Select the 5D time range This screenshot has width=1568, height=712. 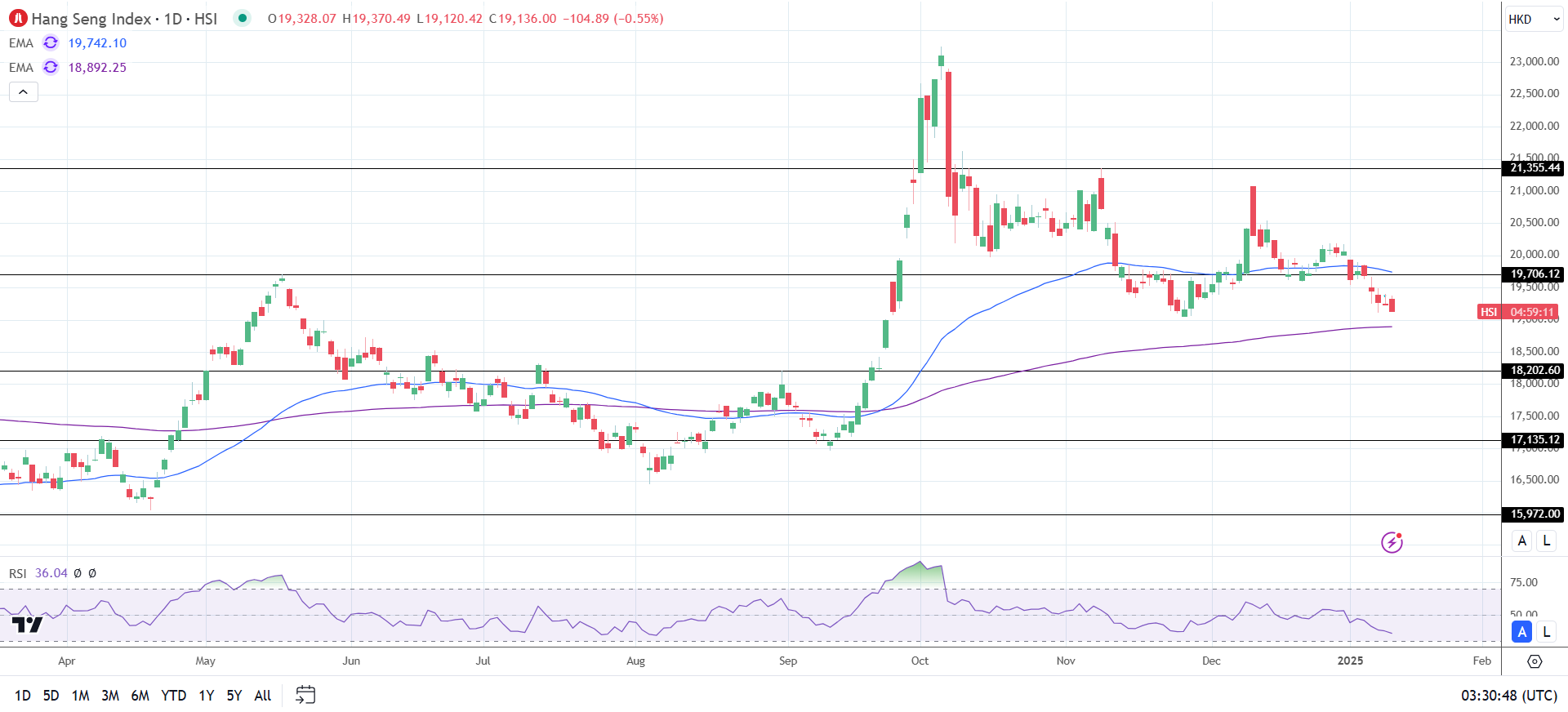click(51, 696)
